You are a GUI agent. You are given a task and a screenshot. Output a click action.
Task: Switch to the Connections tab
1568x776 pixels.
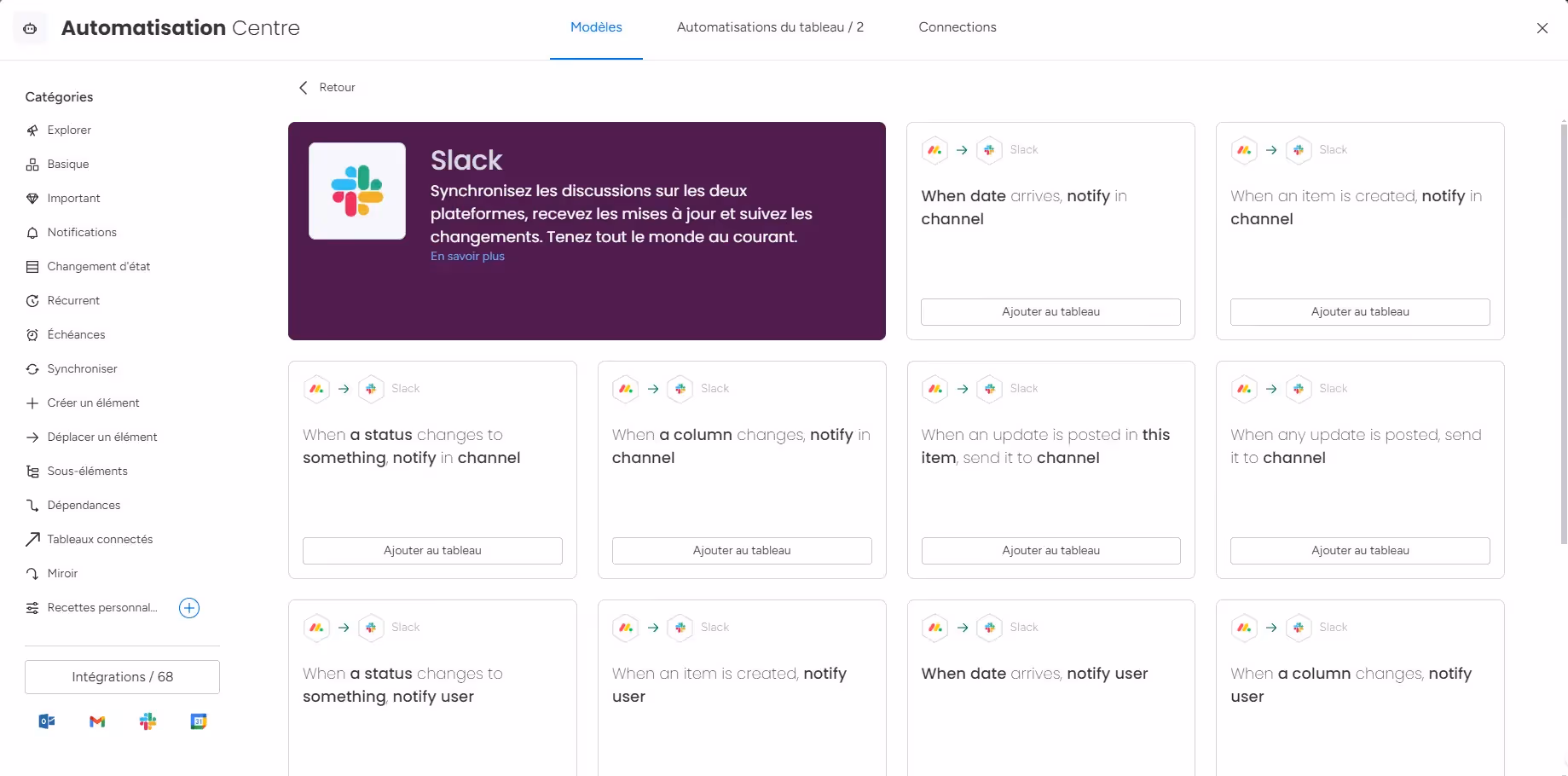point(958,27)
